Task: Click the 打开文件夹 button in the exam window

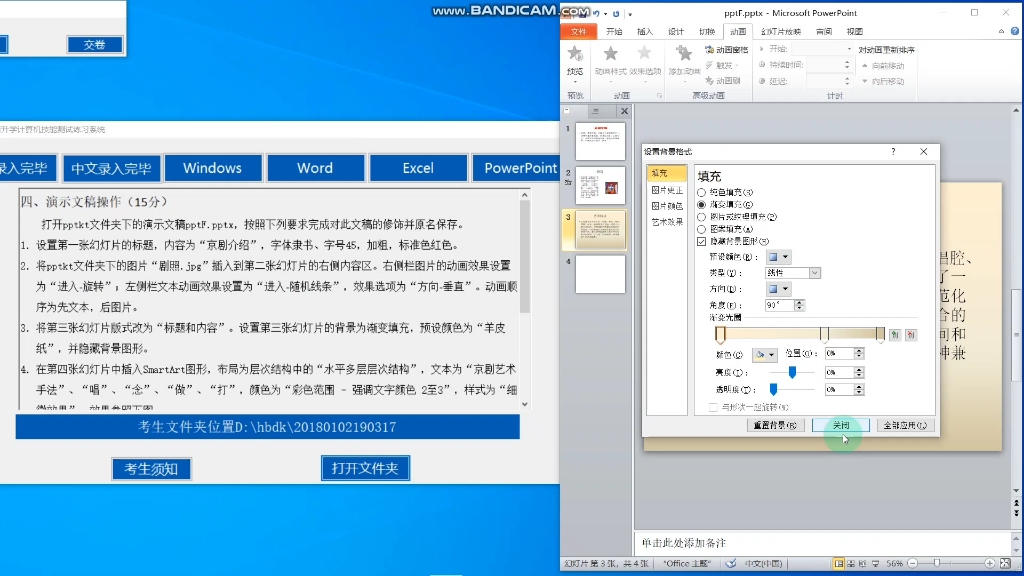Action: click(365, 468)
